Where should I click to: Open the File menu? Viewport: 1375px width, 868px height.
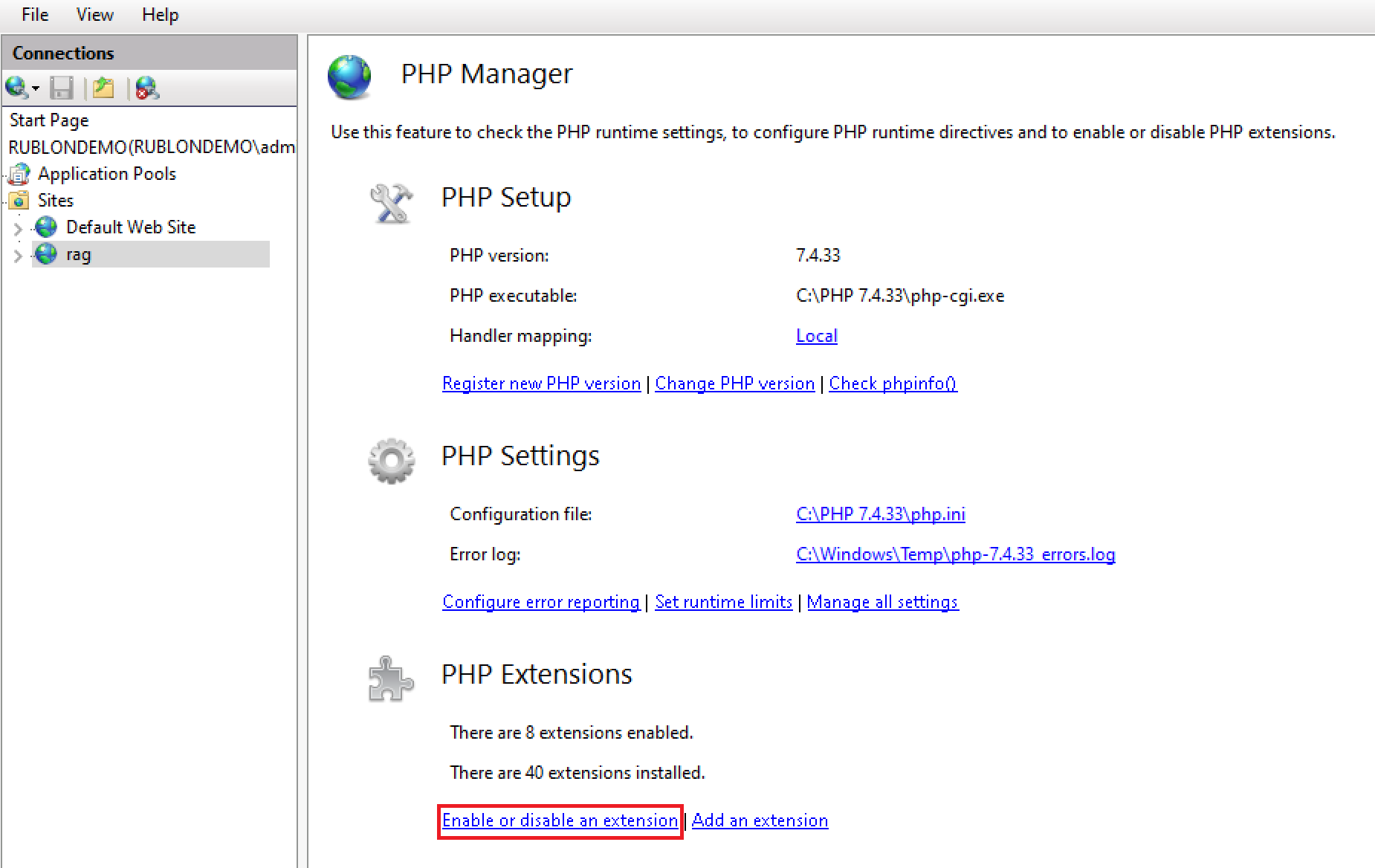point(35,15)
